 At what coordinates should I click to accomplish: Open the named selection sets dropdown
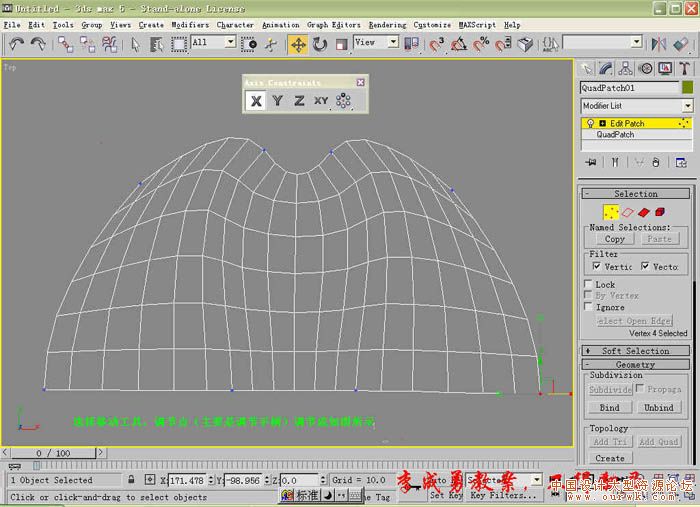tap(637, 42)
